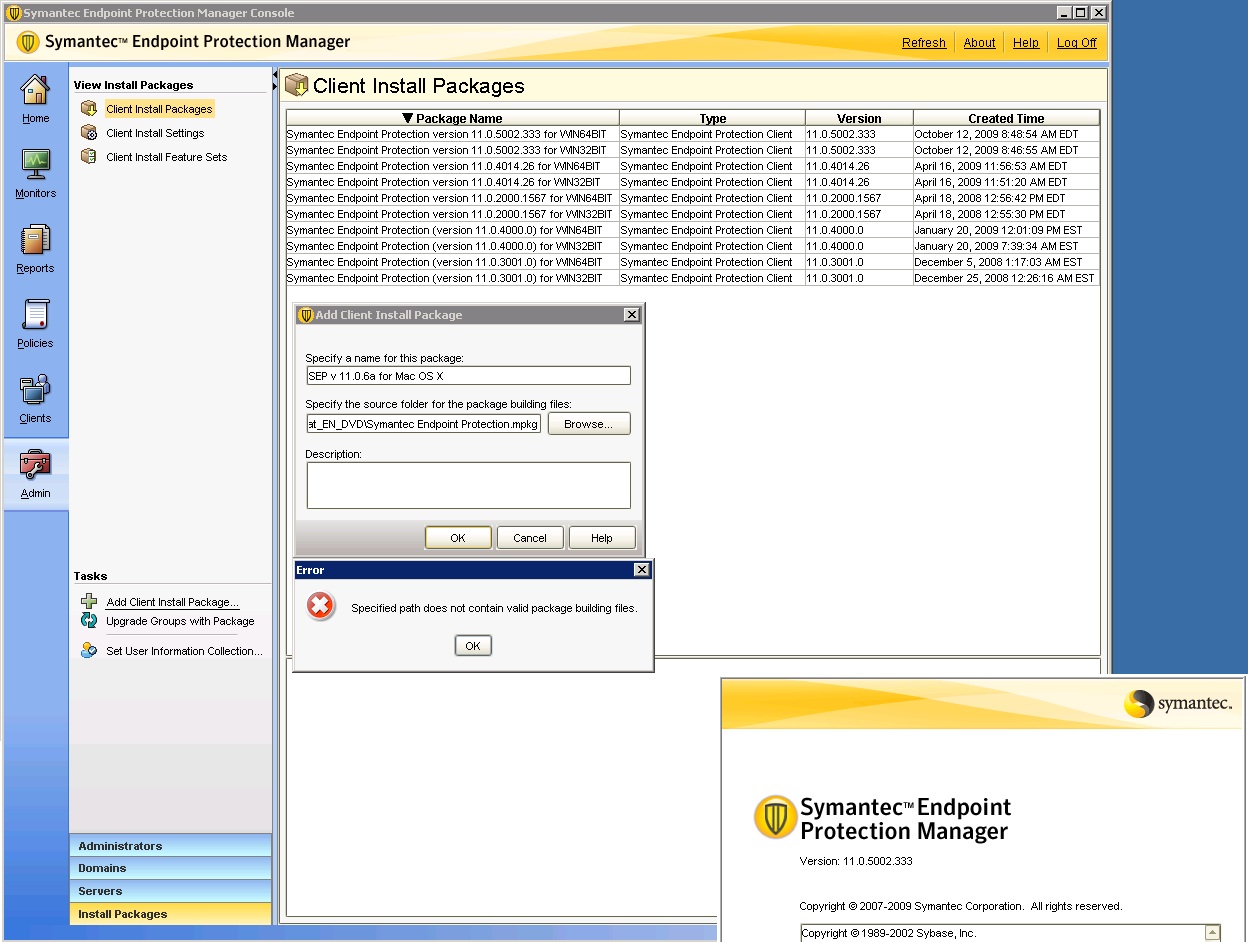Select the 11.0.4000.0 WIN32BIT package row
The width and height of the screenshot is (1248, 942).
693,246
